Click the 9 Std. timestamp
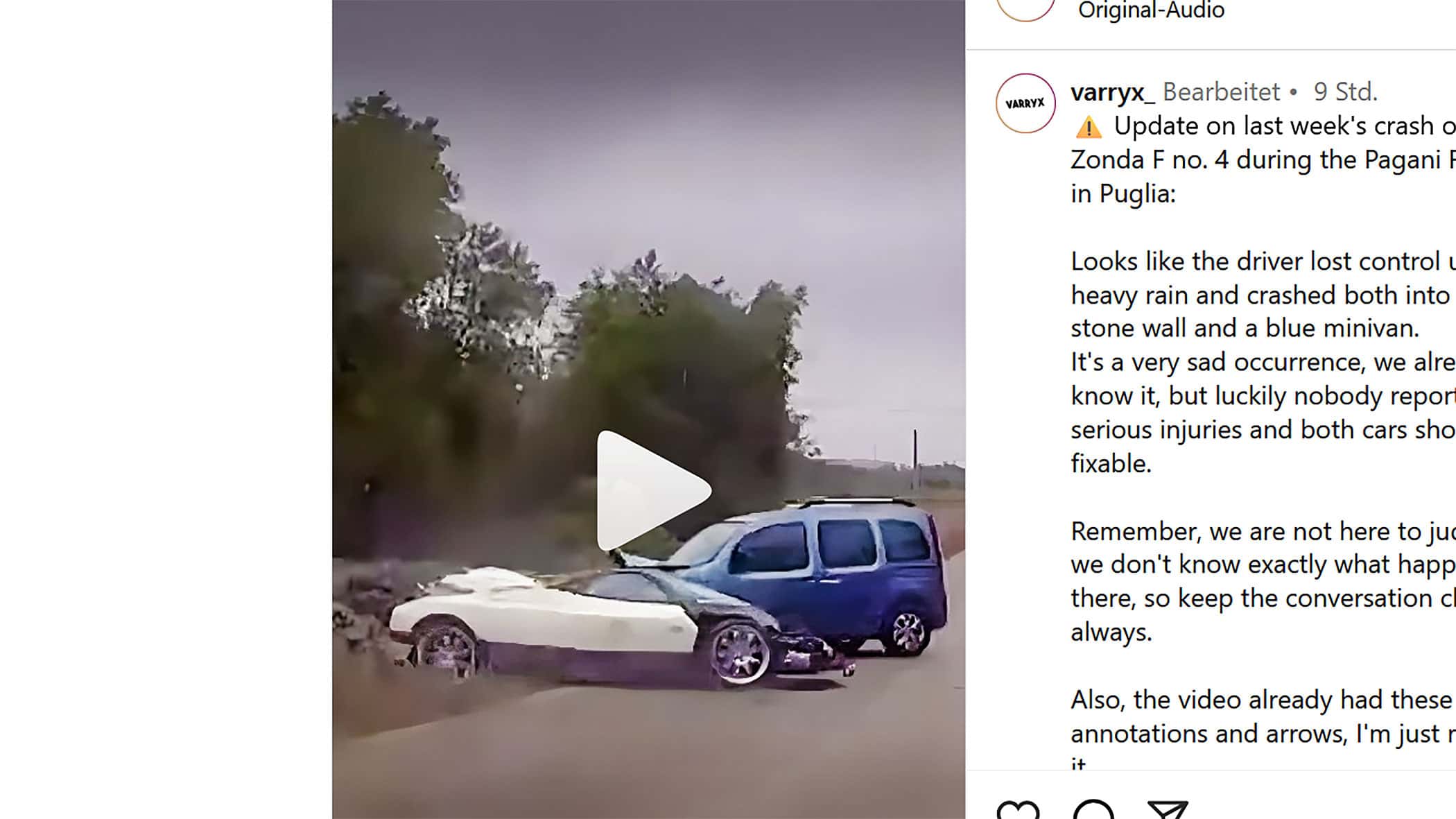 click(x=1345, y=92)
